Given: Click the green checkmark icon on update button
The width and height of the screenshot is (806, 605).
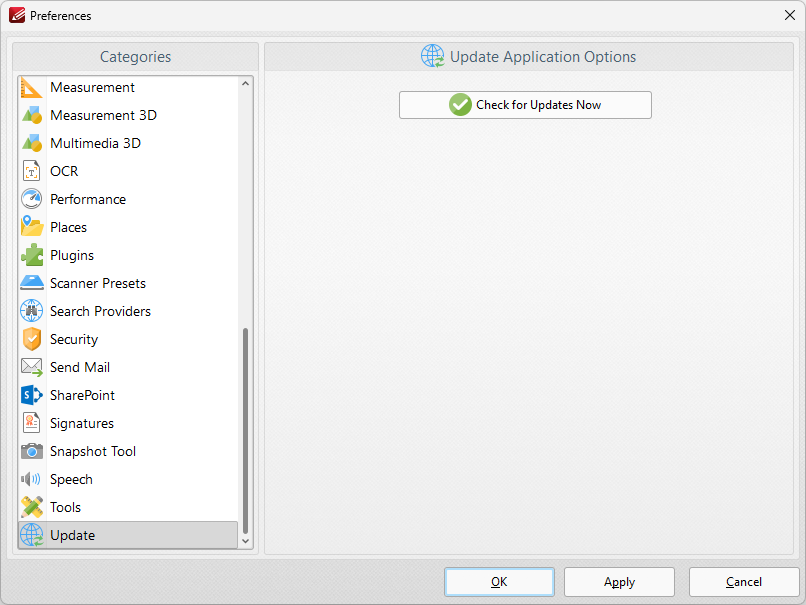Looking at the screenshot, I should pos(460,105).
